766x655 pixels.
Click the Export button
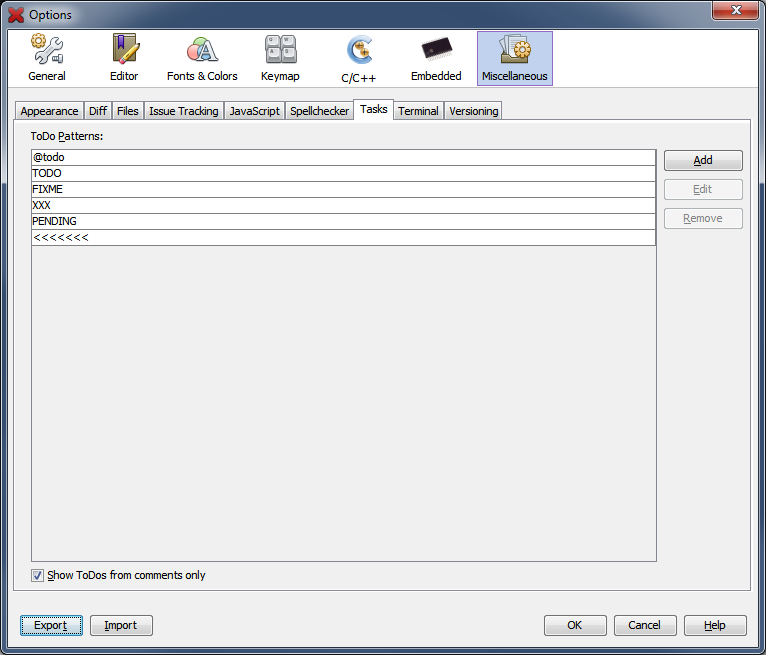pyautogui.click(x=51, y=625)
